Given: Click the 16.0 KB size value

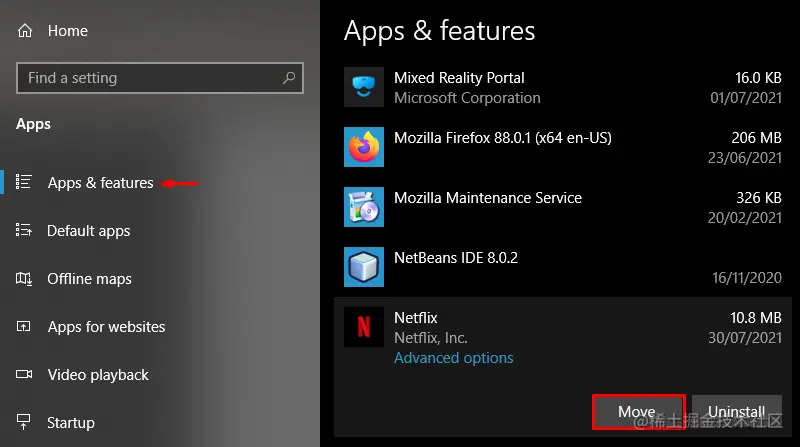Looking at the screenshot, I should click(x=758, y=78).
